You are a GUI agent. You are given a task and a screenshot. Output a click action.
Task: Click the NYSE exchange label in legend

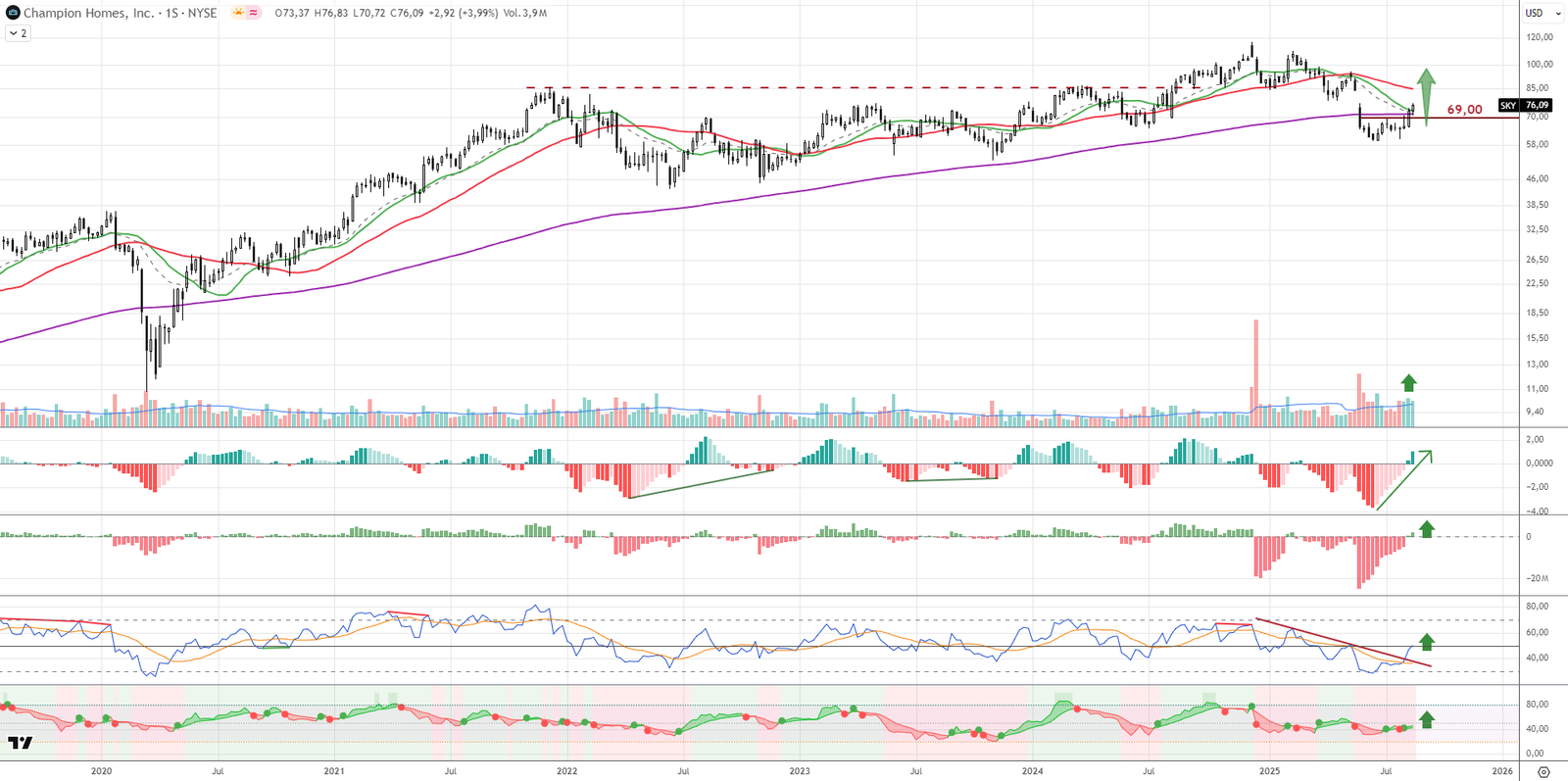203,13
